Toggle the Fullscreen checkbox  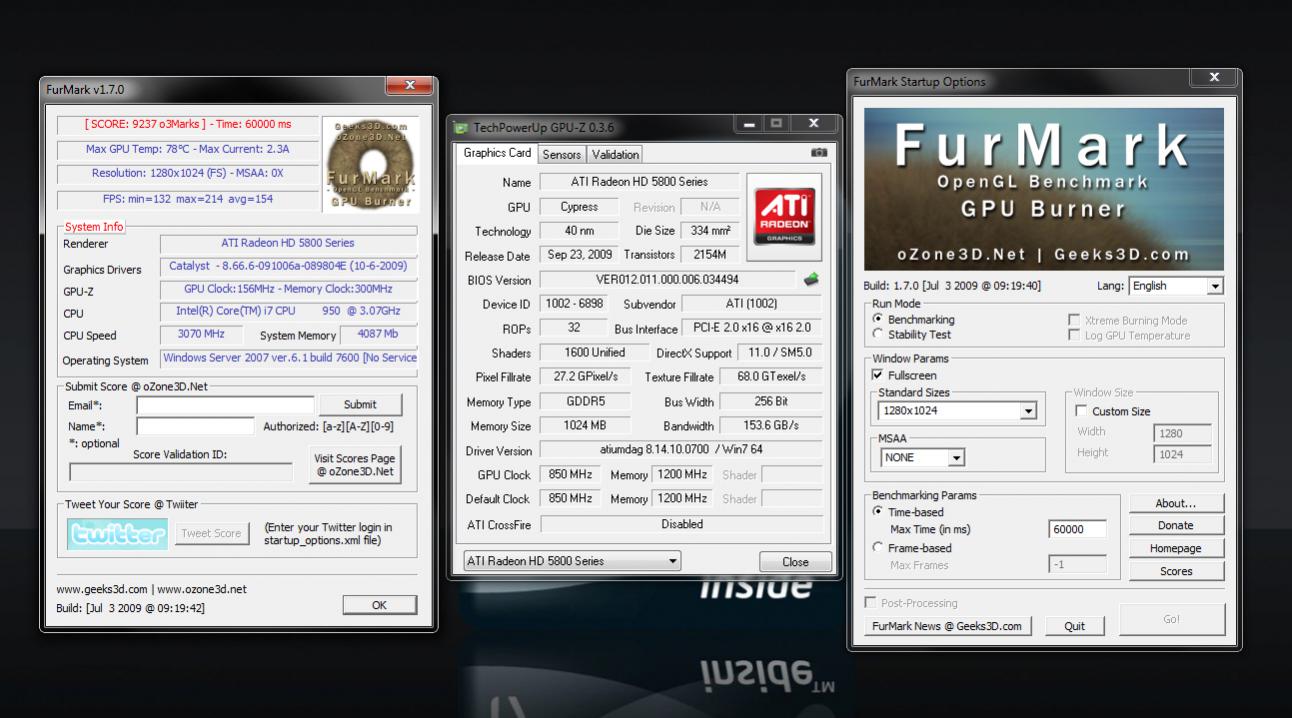pos(878,375)
